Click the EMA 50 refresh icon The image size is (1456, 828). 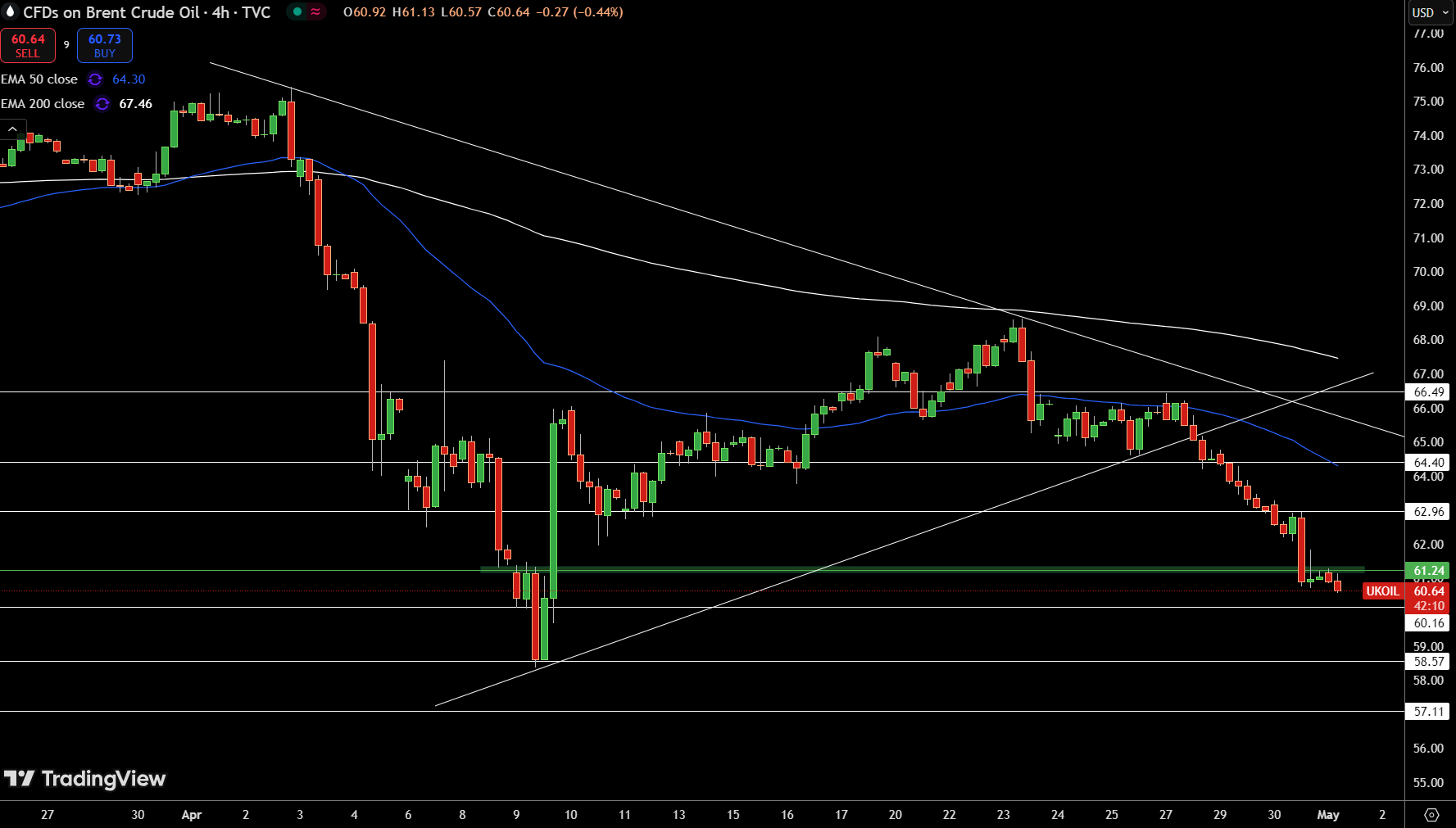click(x=95, y=79)
